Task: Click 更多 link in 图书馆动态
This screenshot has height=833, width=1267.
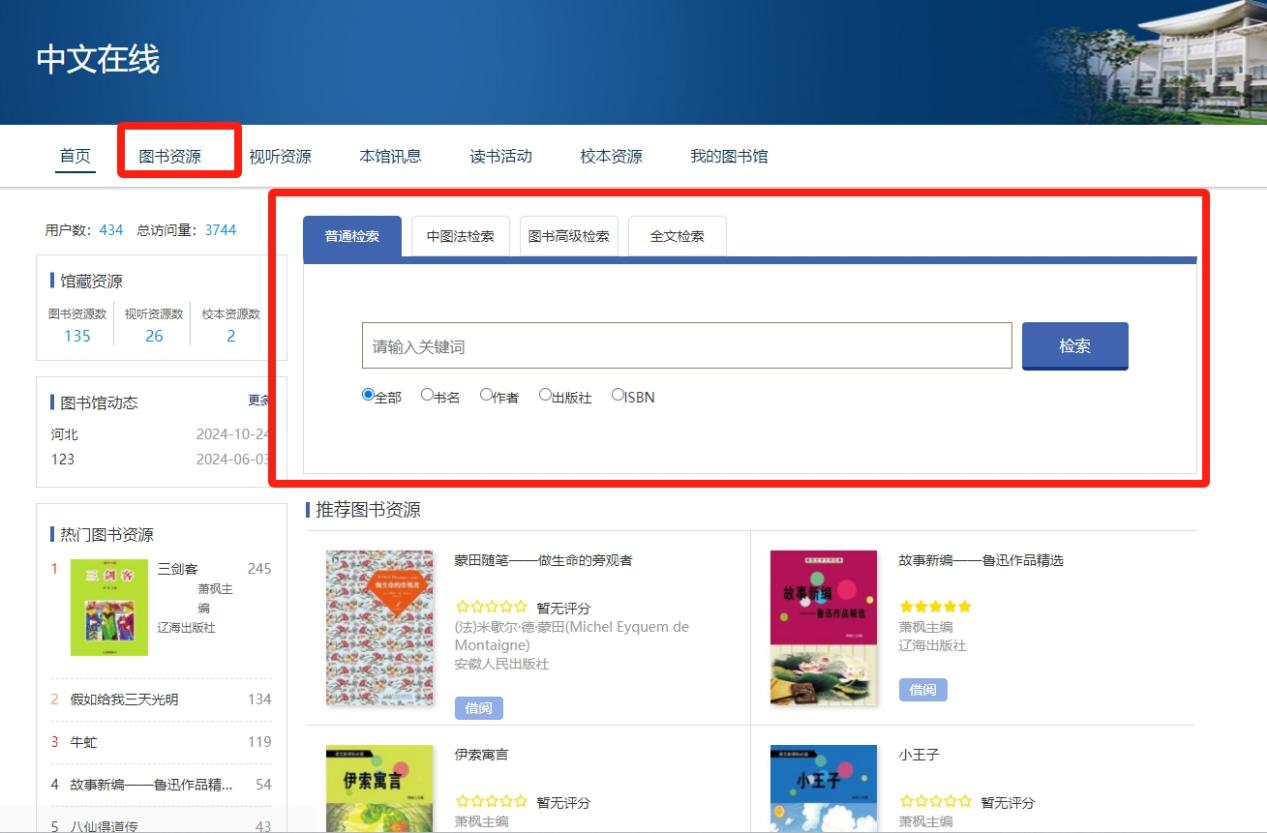Action: tap(259, 400)
